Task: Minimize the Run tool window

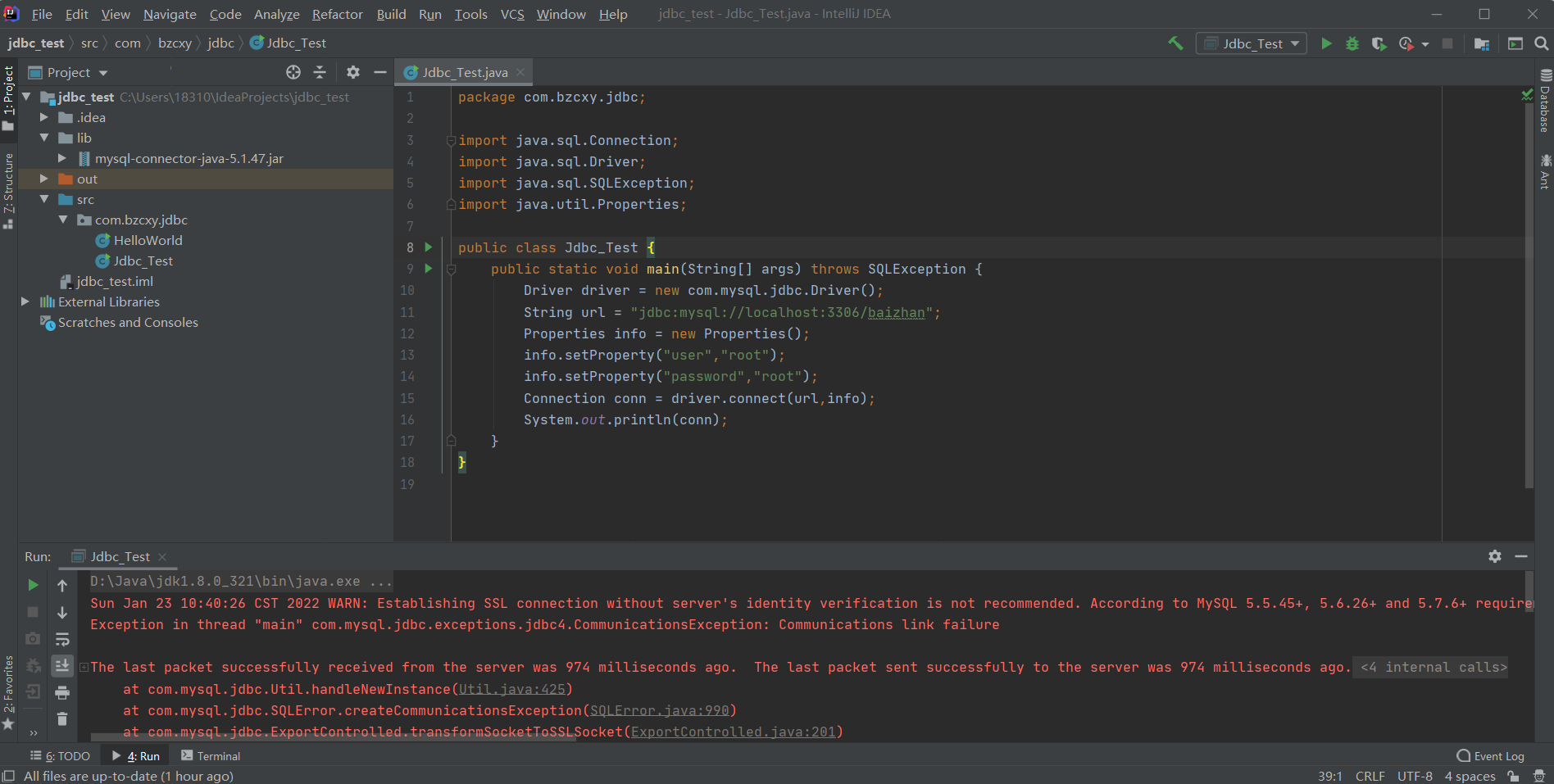Action: [x=1521, y=556]
